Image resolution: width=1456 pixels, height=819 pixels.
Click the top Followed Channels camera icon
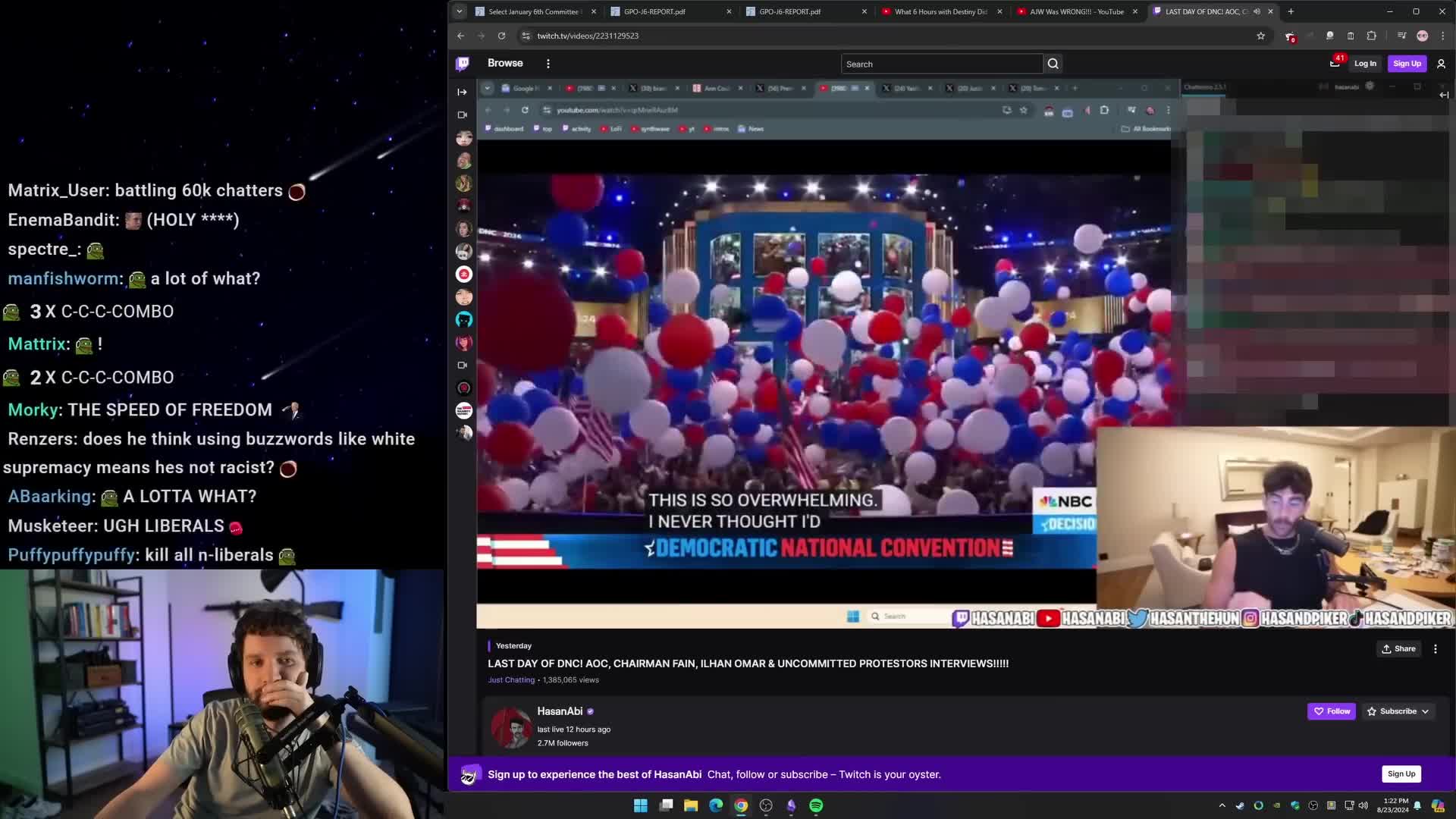pos(463,115)
